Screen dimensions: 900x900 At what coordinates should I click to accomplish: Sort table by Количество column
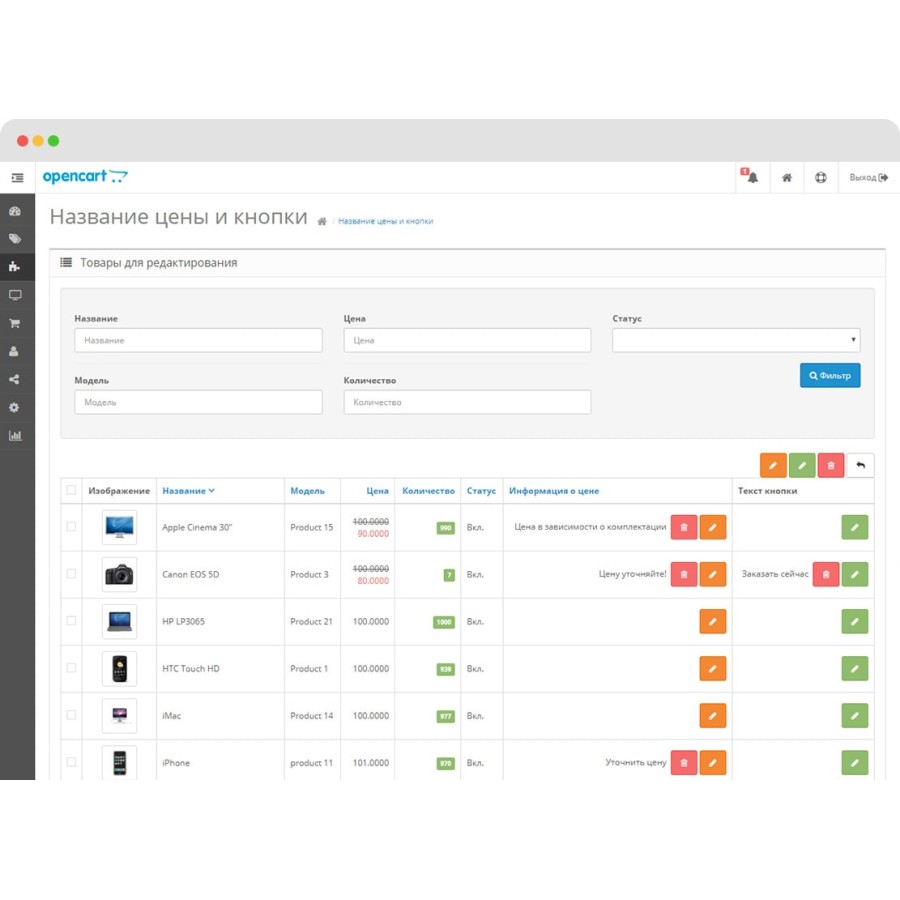click(x=428, y=491)
